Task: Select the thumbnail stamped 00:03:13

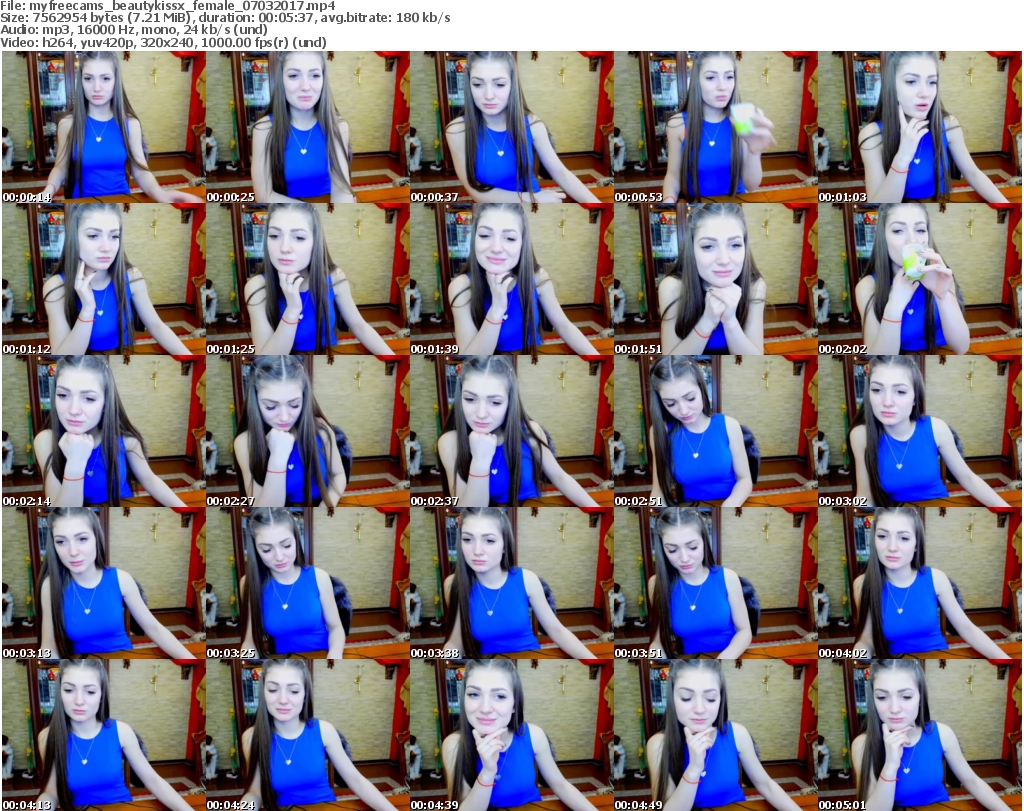Action: (104, 583)
